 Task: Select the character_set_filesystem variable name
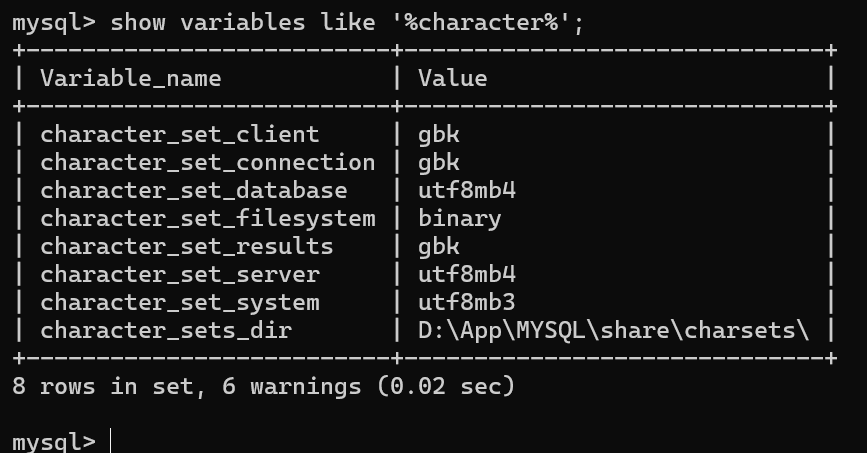(208, 218)
